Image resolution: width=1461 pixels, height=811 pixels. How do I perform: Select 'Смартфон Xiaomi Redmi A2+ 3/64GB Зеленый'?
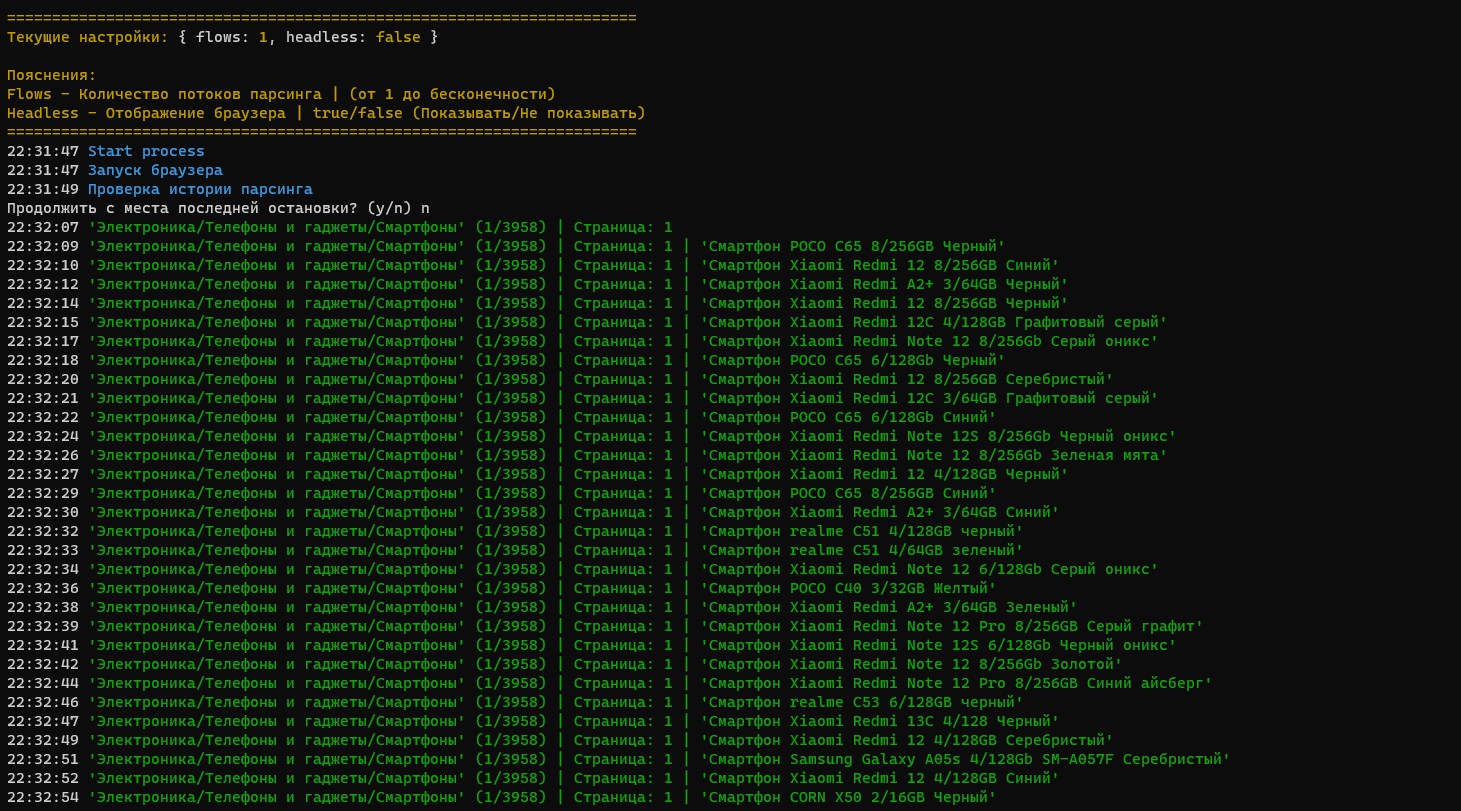pos(889,607)
